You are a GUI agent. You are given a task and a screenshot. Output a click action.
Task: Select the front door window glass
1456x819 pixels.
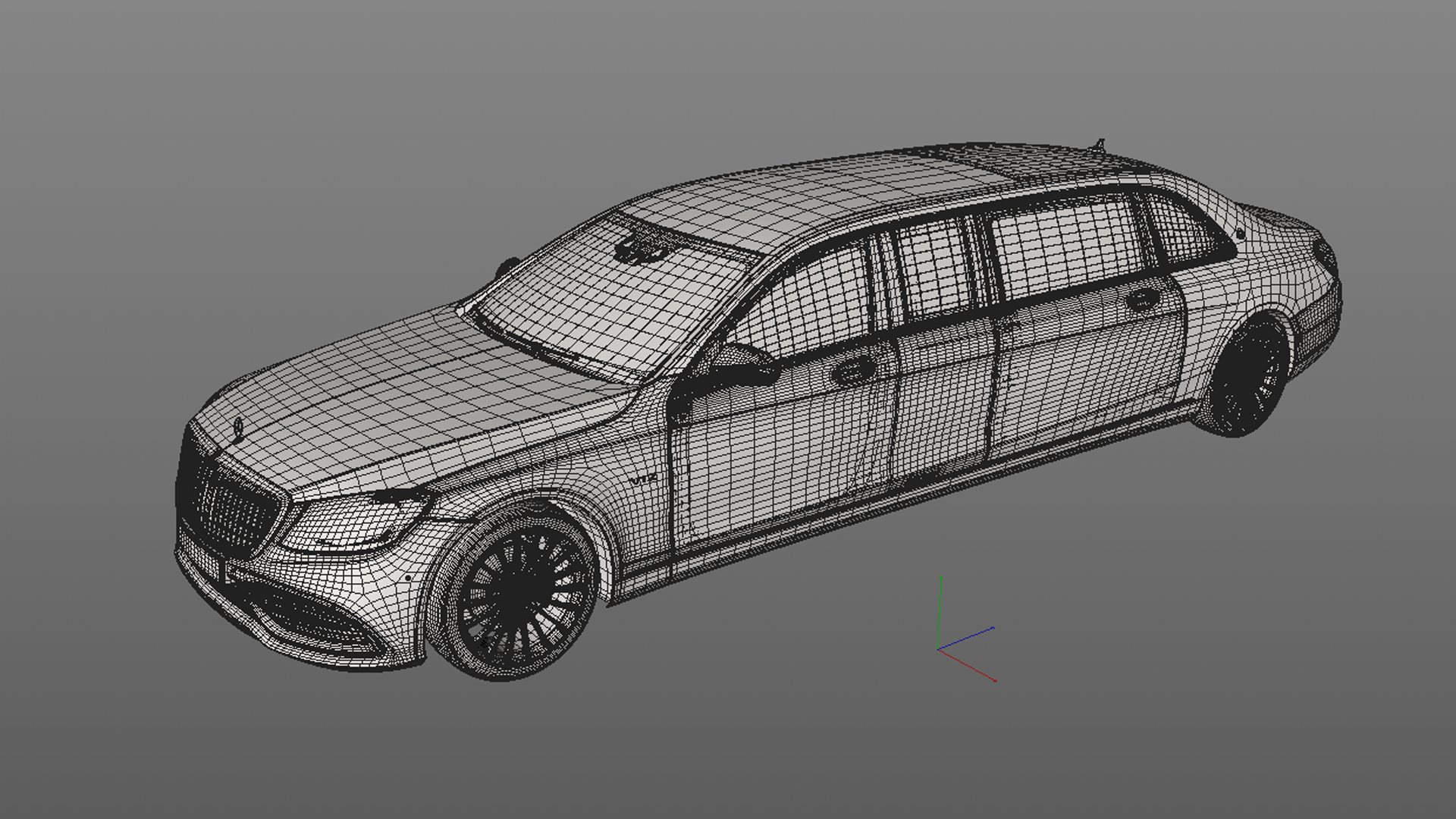pos(815,300)
